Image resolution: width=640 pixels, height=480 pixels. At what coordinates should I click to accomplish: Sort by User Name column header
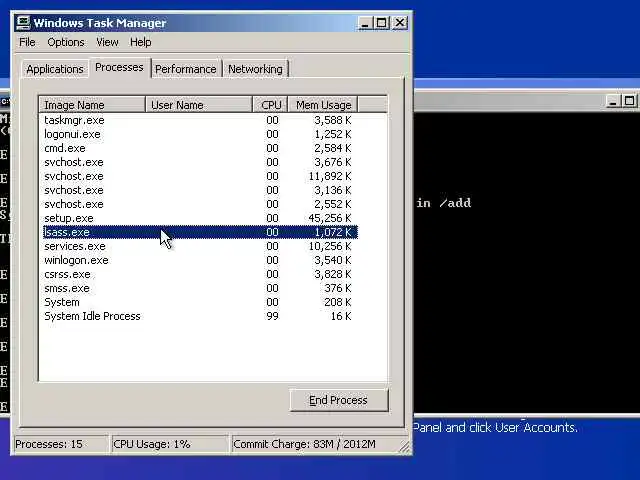(x=199, y=105)
